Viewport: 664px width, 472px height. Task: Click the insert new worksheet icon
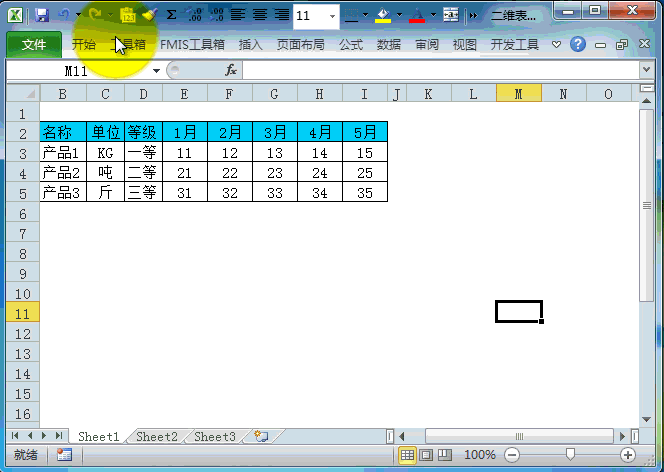coord(261,437)
